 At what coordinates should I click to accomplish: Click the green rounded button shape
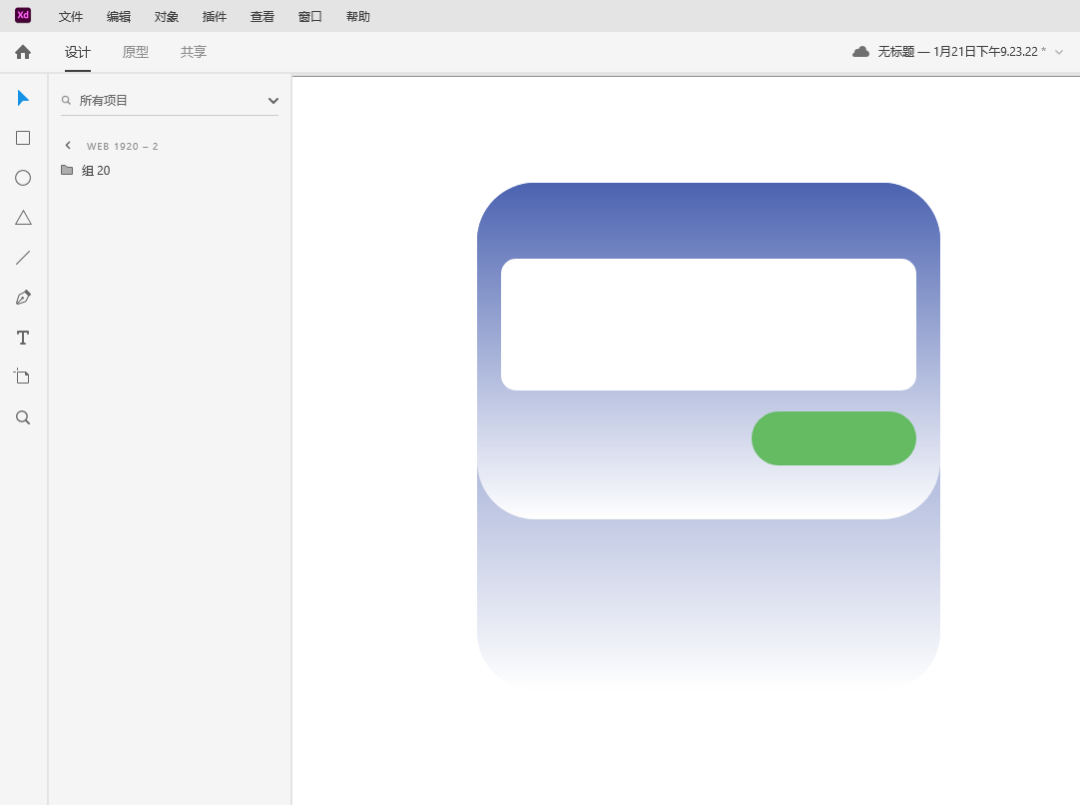click(833, 438)
